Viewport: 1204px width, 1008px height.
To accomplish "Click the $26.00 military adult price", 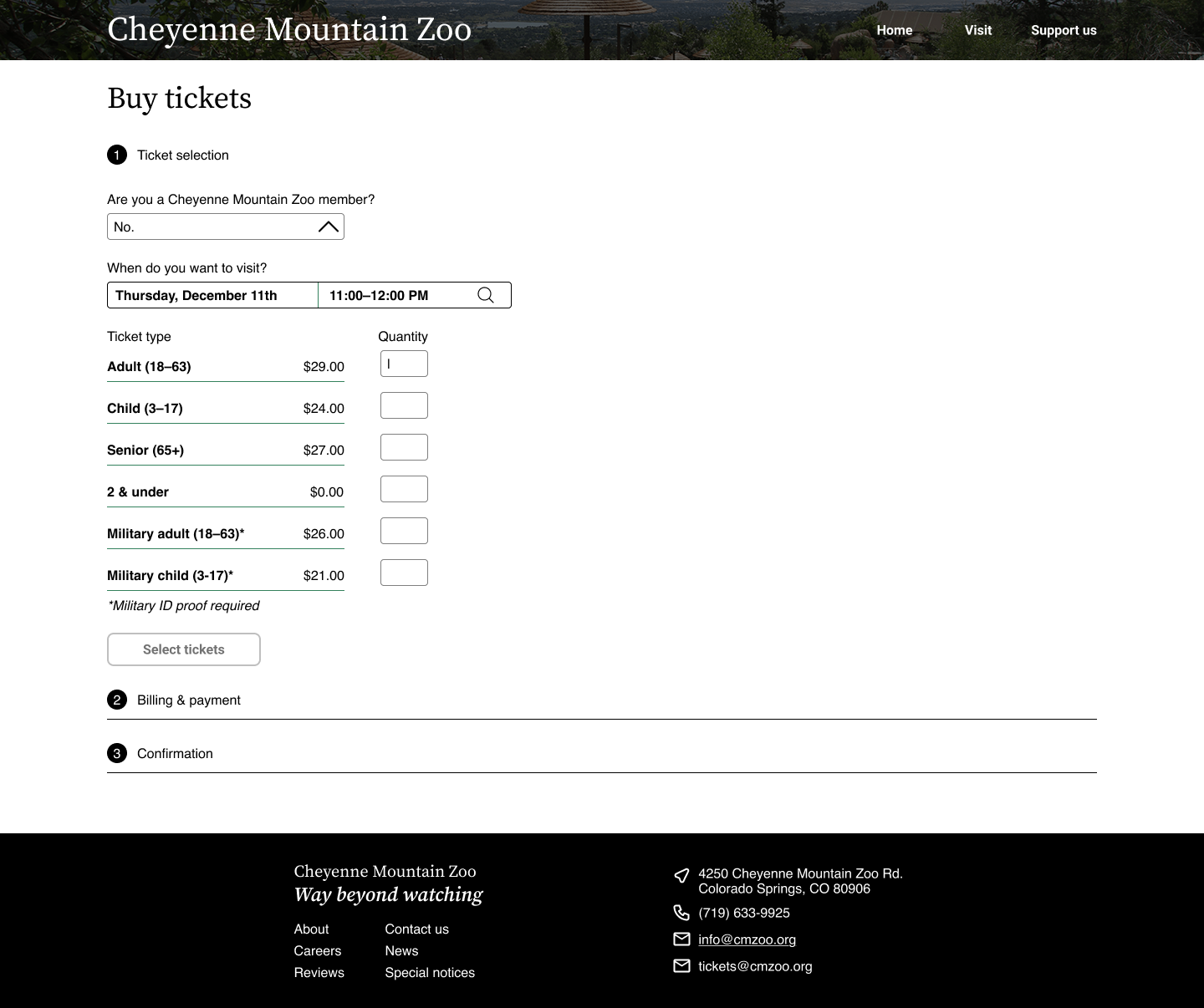I will click(324, 533).
